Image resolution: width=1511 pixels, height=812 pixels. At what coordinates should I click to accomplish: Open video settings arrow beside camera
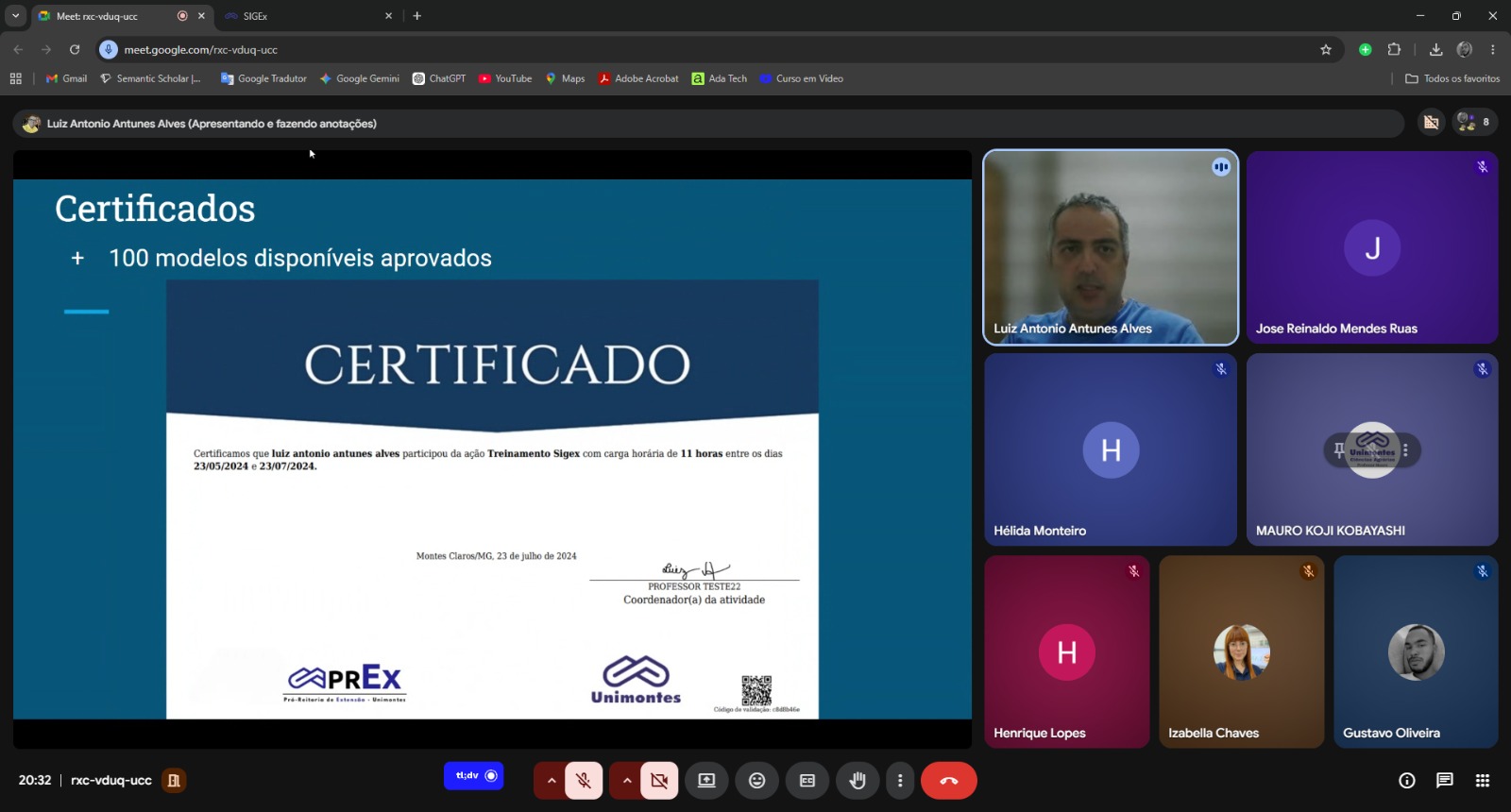[627, 781]
